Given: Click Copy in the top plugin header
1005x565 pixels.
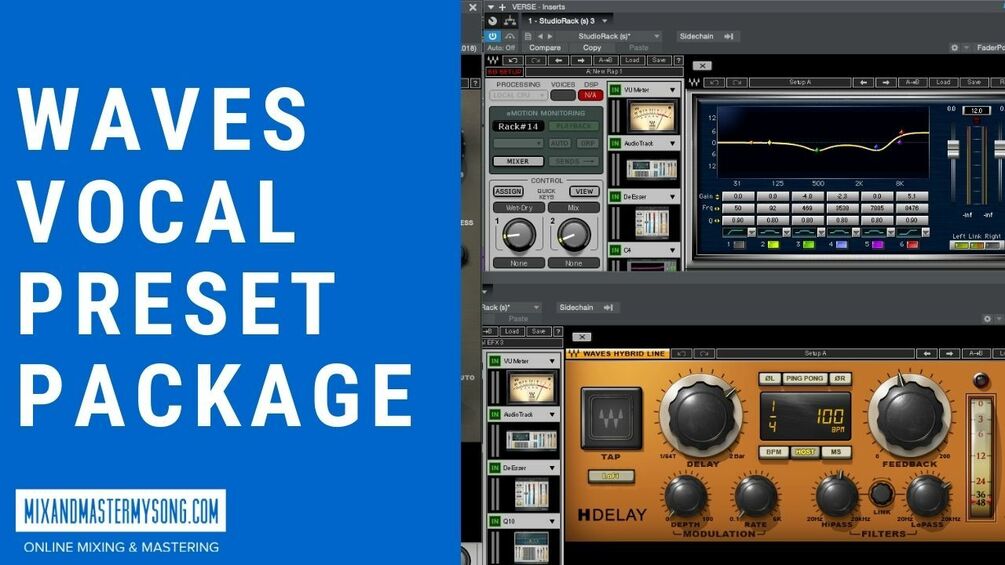Looking at the screenshot, I should coord(592,48).
